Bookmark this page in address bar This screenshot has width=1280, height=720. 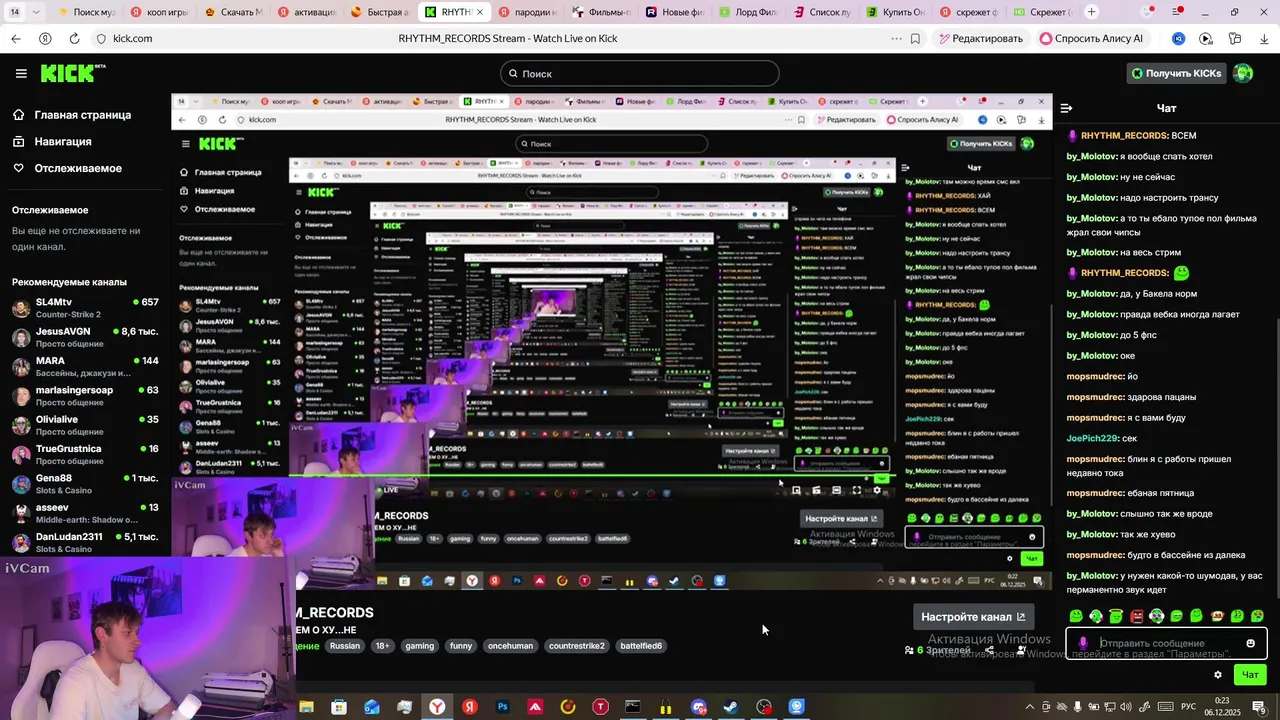coord(915,38)
